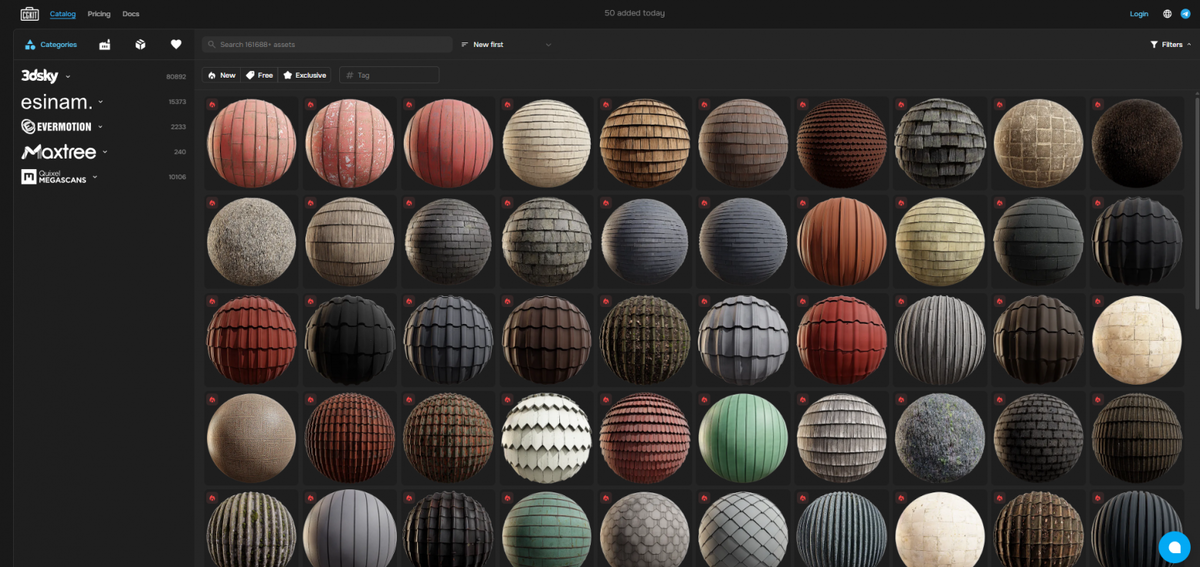
Task: Open the tan wooden shingles sphere thumbnail
Action: click(x=645, y=143)
